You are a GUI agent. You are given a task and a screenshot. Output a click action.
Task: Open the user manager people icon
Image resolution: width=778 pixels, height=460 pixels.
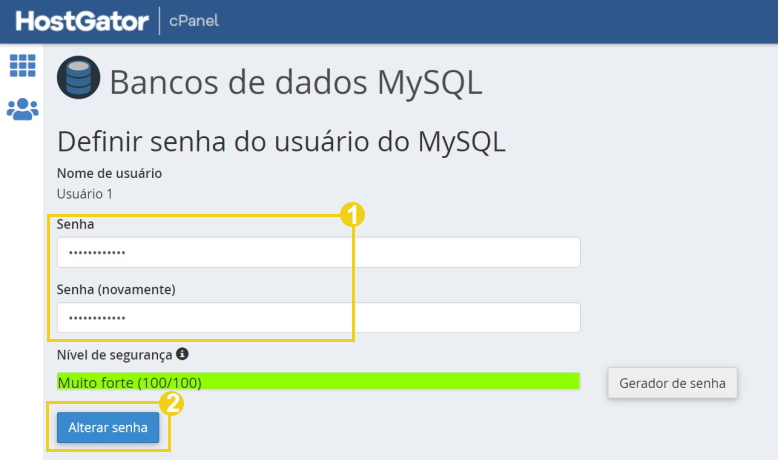tap(22, 109)
